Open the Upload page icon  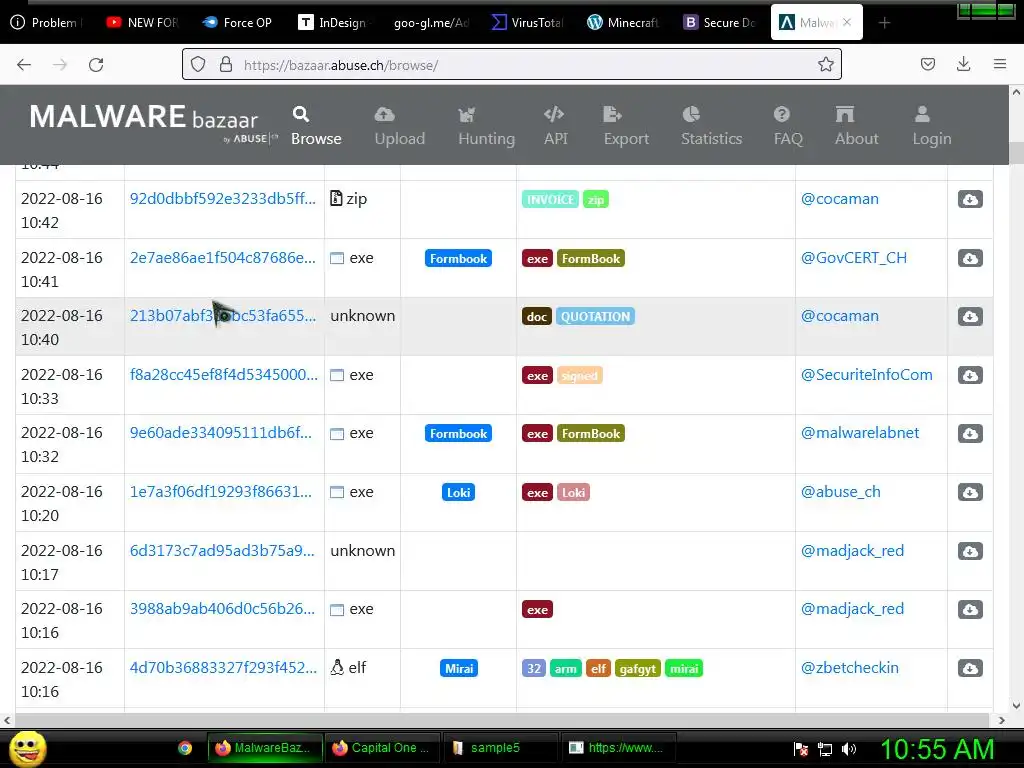click(x=385, y=115)
